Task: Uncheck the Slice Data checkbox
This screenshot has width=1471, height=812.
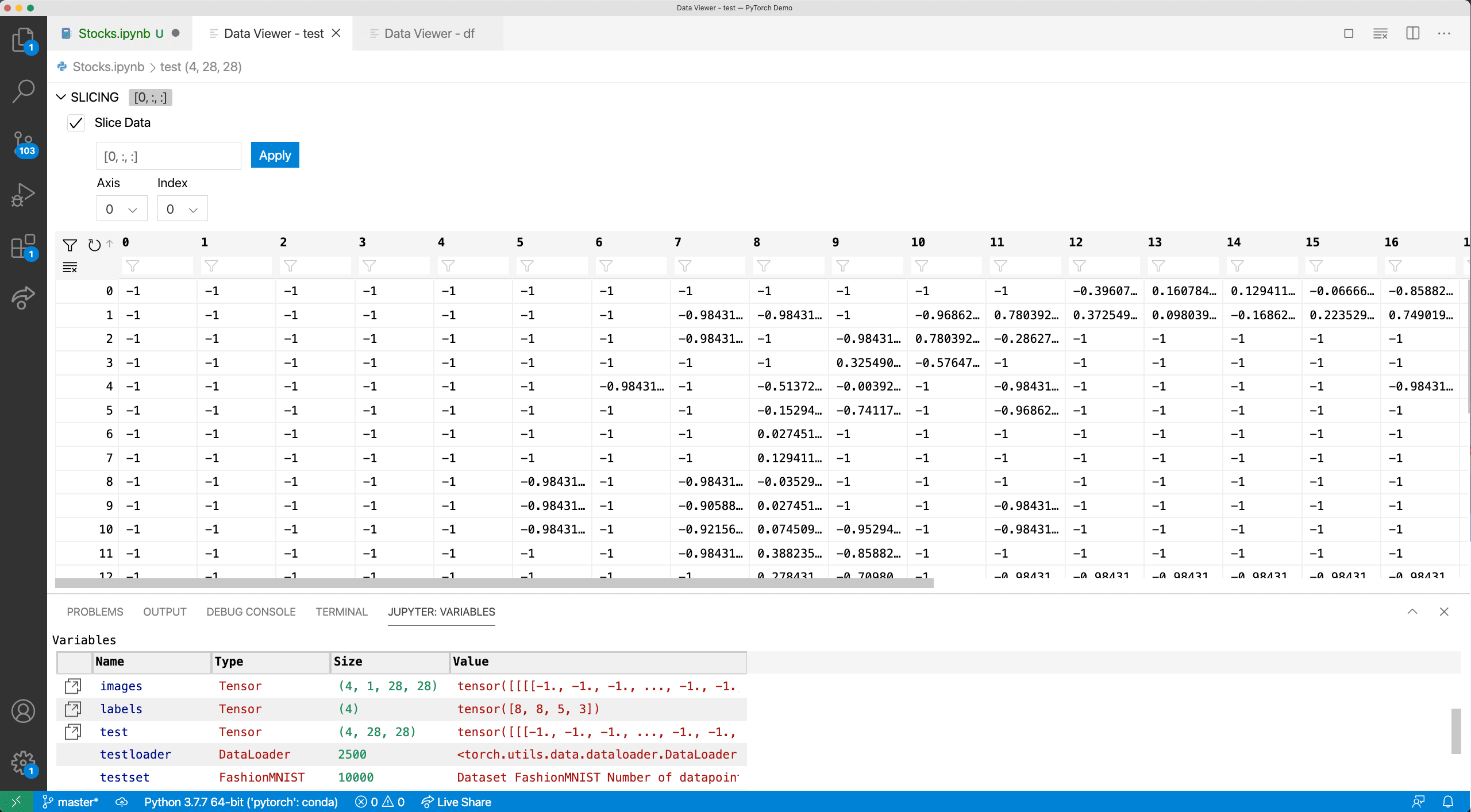Action: 76,122
